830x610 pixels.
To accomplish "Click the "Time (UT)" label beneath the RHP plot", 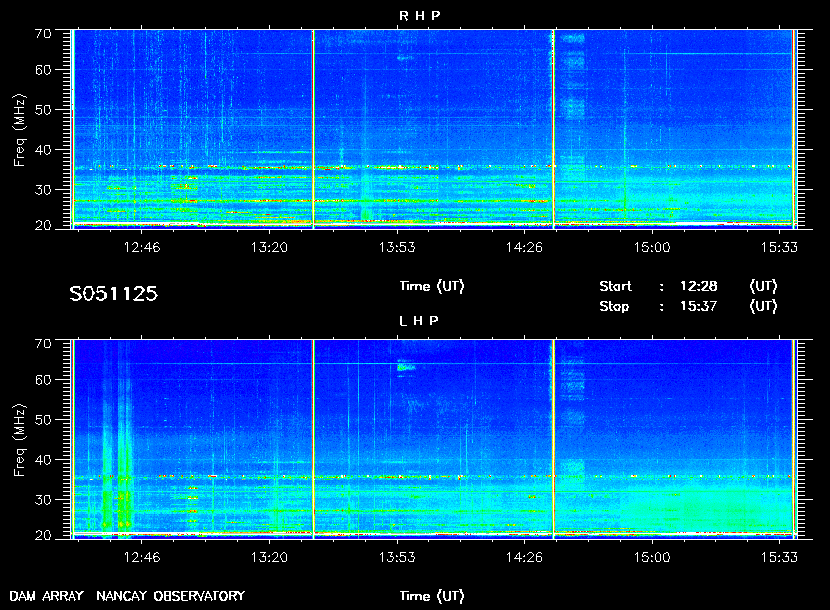I will click(x=432, y=286).
